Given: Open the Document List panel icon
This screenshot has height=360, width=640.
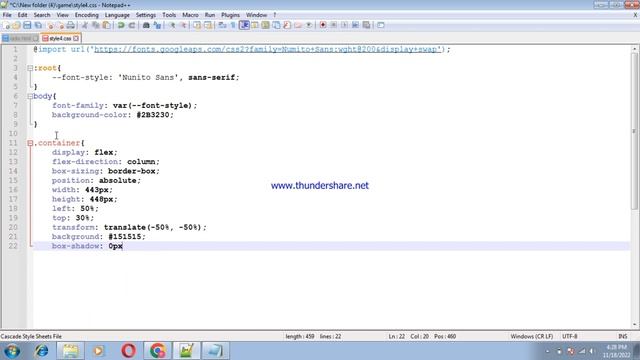Looking at the screenshot, I should (276, 25).
